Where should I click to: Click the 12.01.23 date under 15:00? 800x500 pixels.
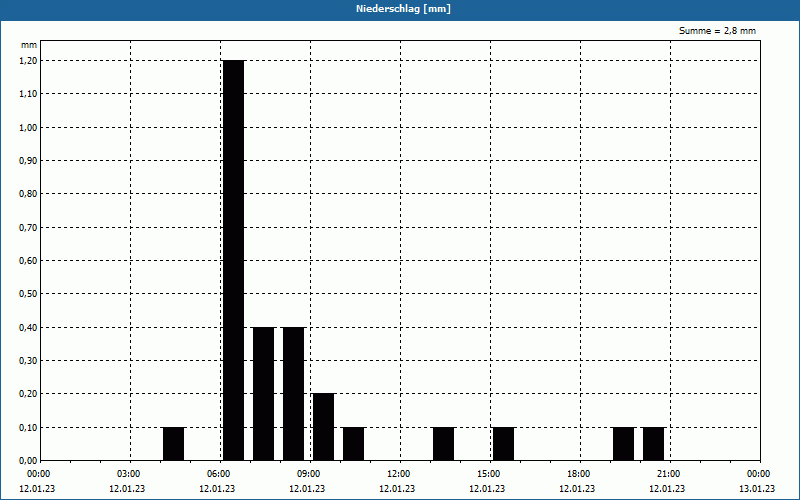pos(487,489)
